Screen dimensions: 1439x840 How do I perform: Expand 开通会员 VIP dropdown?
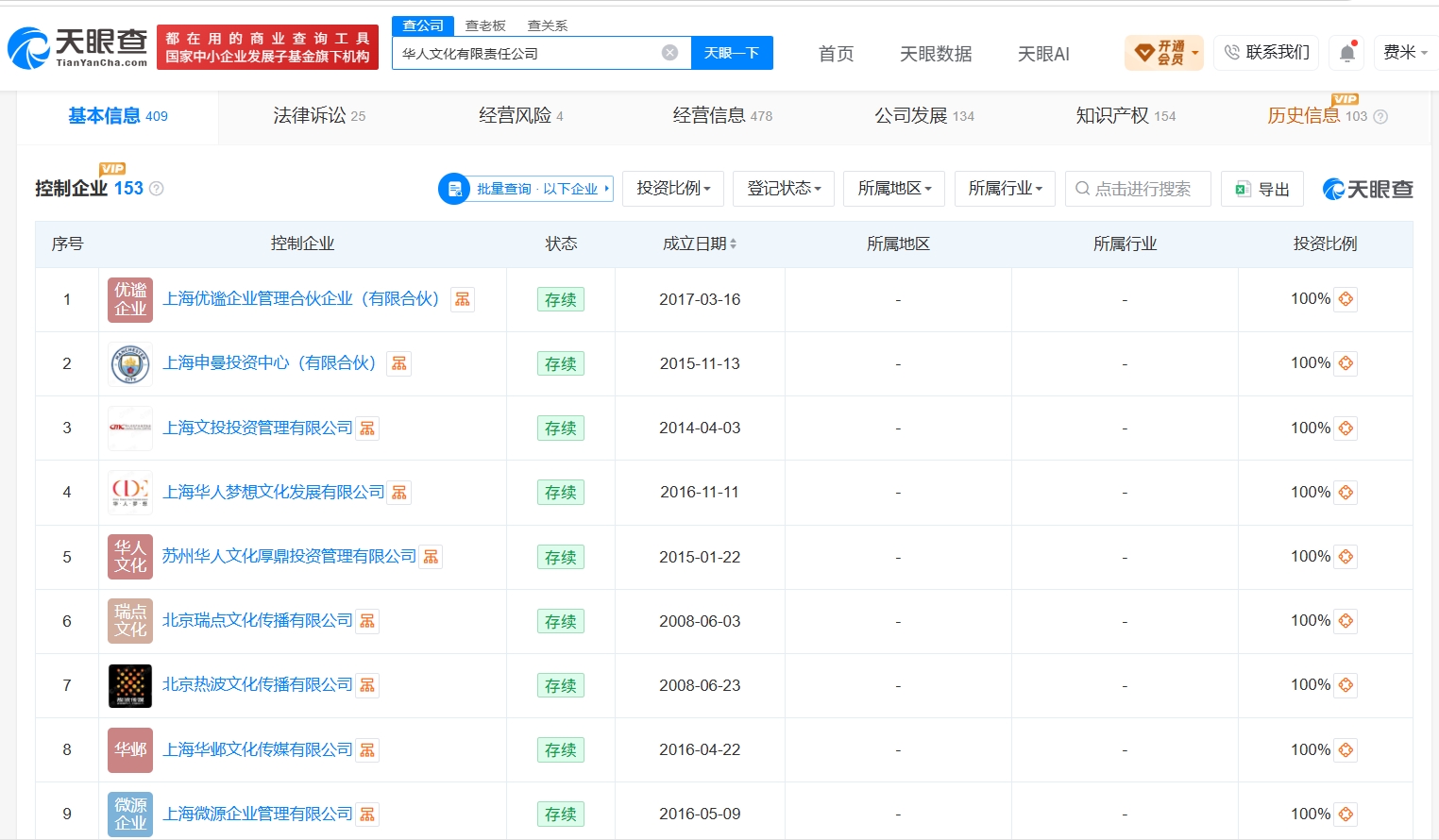[x=1164, y=53]
